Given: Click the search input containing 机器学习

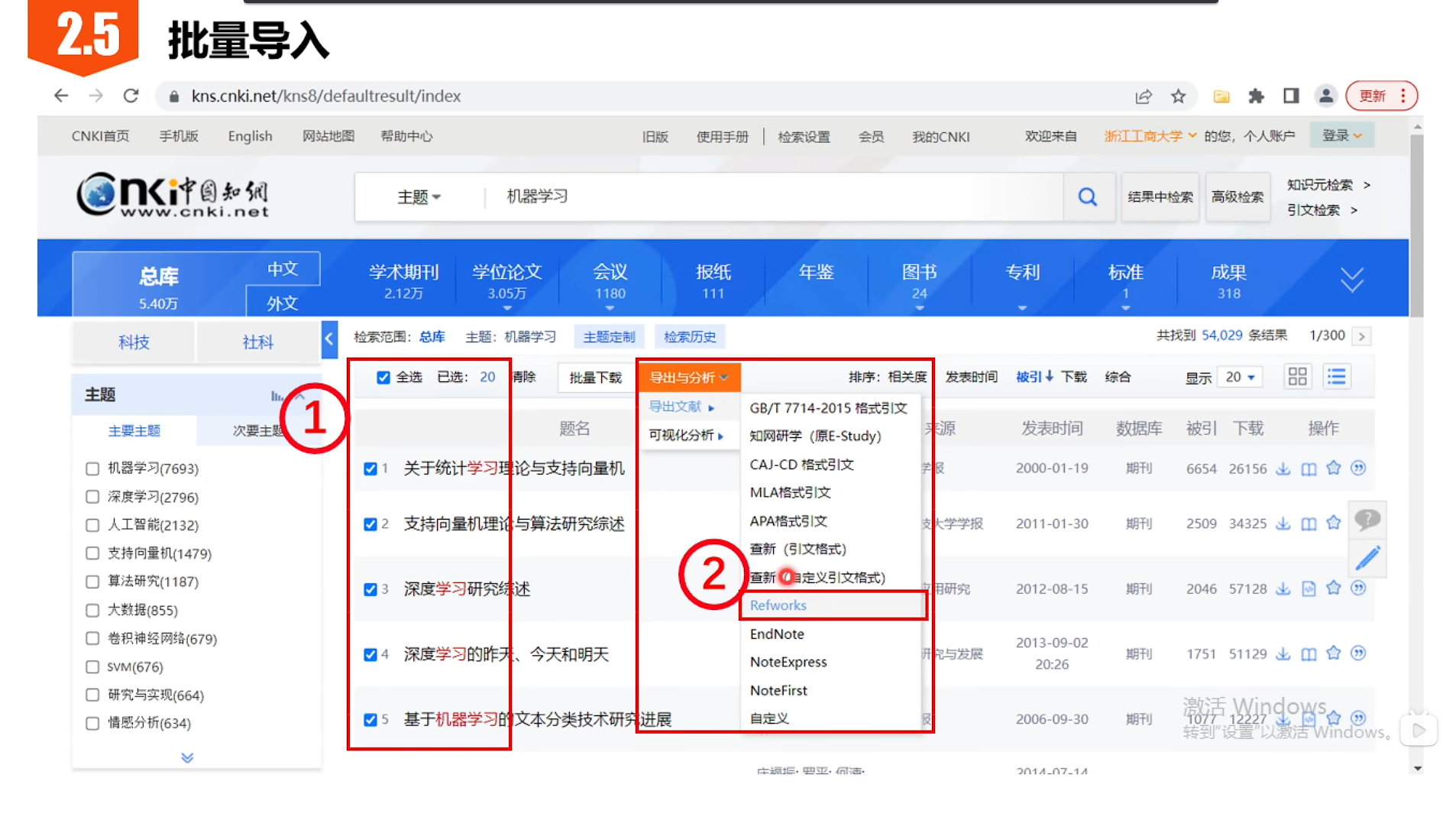Looking at the screenshot, I should coord(764,196).
